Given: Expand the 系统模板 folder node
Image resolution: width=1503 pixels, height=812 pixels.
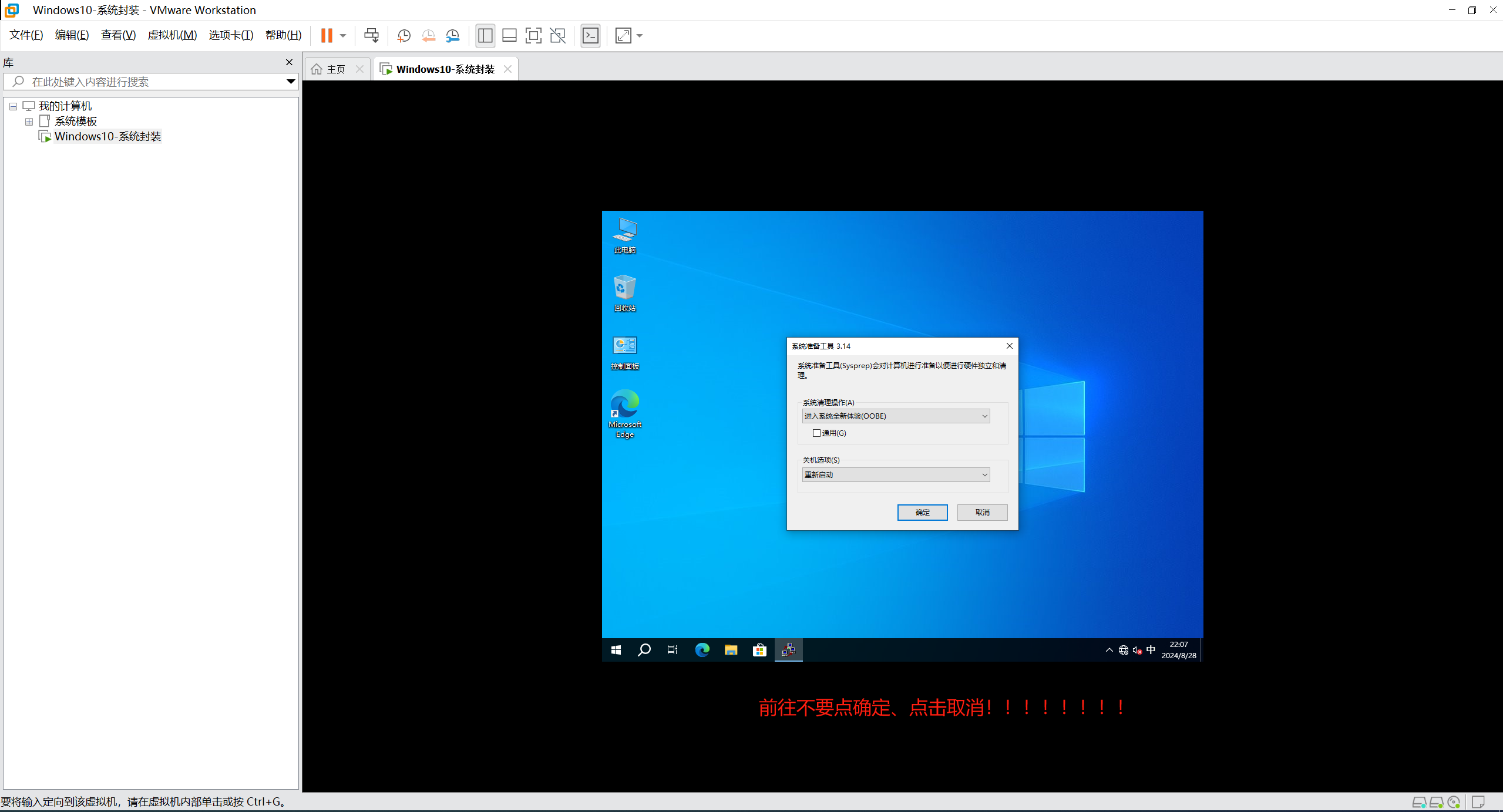Looking at the screenshot, I should (29, 122).
